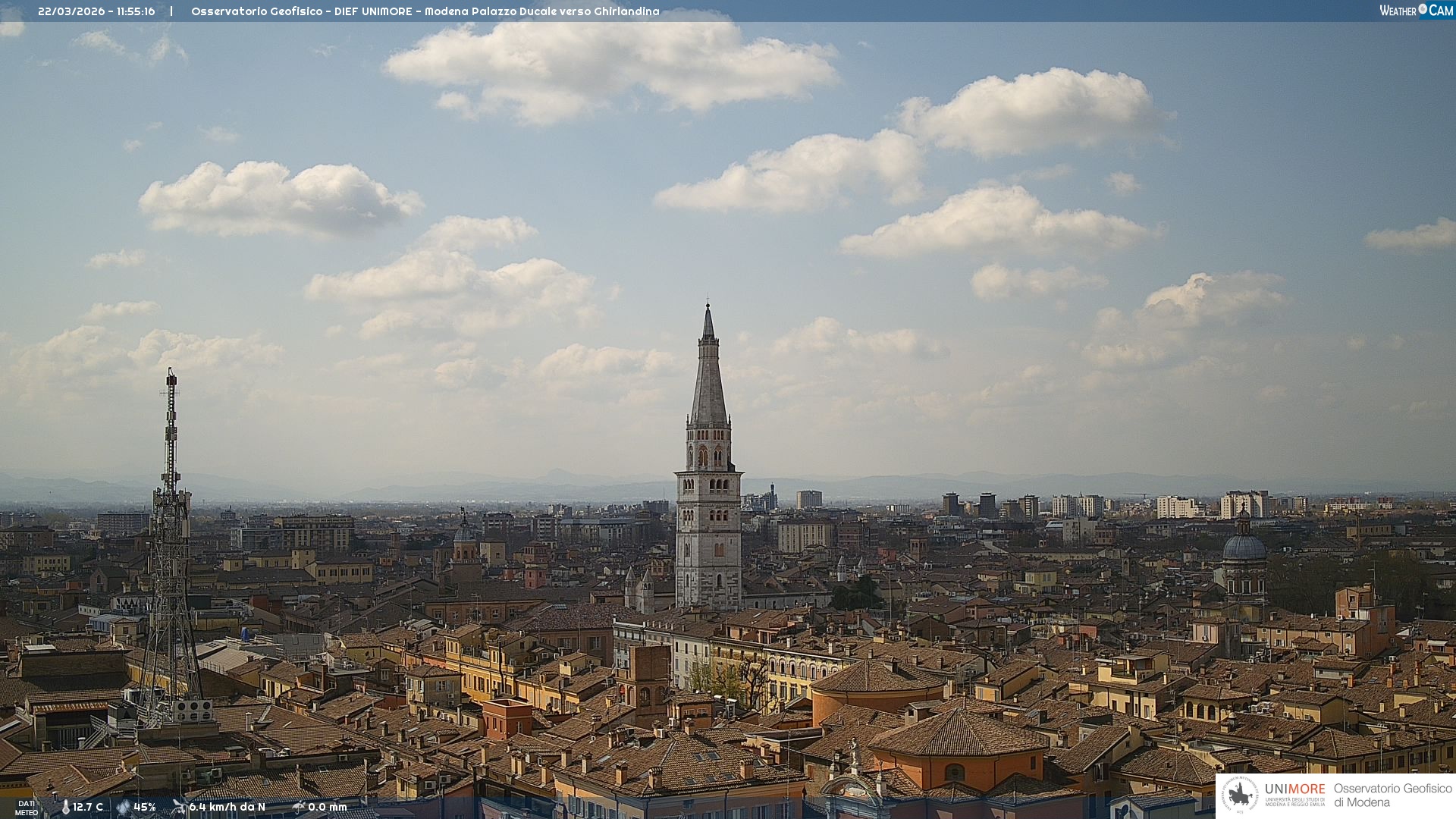Viewport: 1456px width, 819px height.
Task: Click the Weather word in WeatherCam logo
Action: [1398, 11]
